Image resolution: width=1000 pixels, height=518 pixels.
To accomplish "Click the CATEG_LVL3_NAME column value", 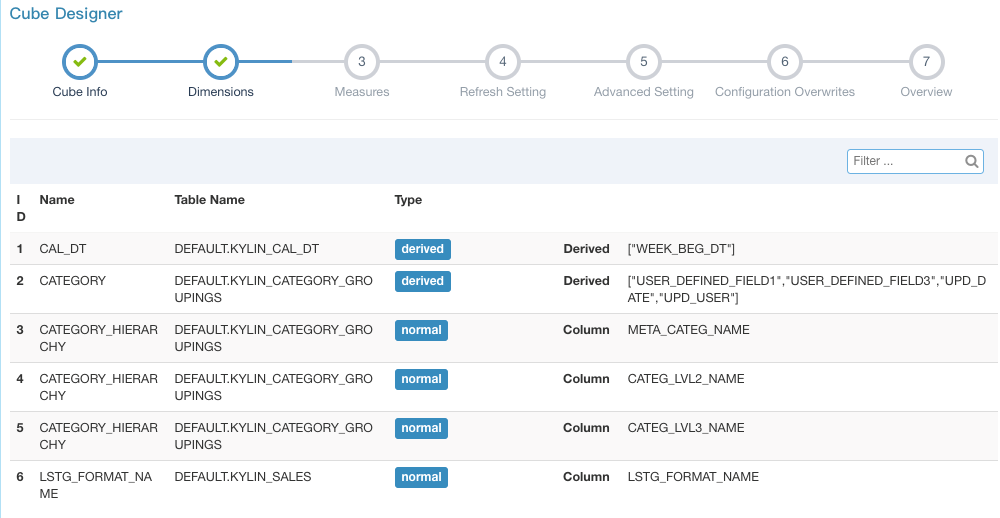I will click(686, 427).
